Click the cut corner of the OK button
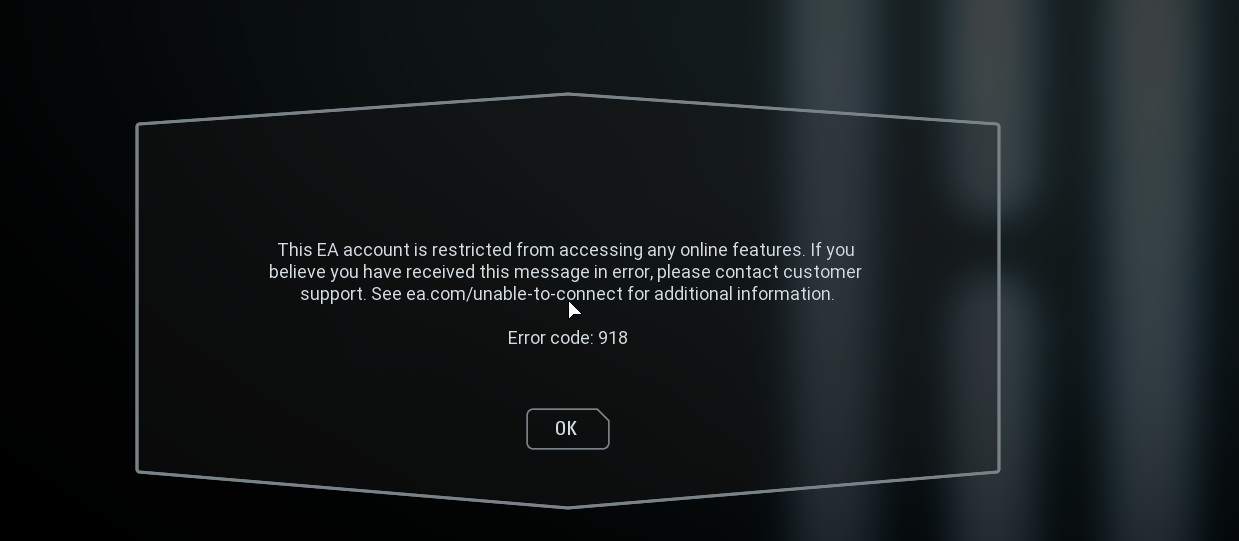 coord(602,415)
